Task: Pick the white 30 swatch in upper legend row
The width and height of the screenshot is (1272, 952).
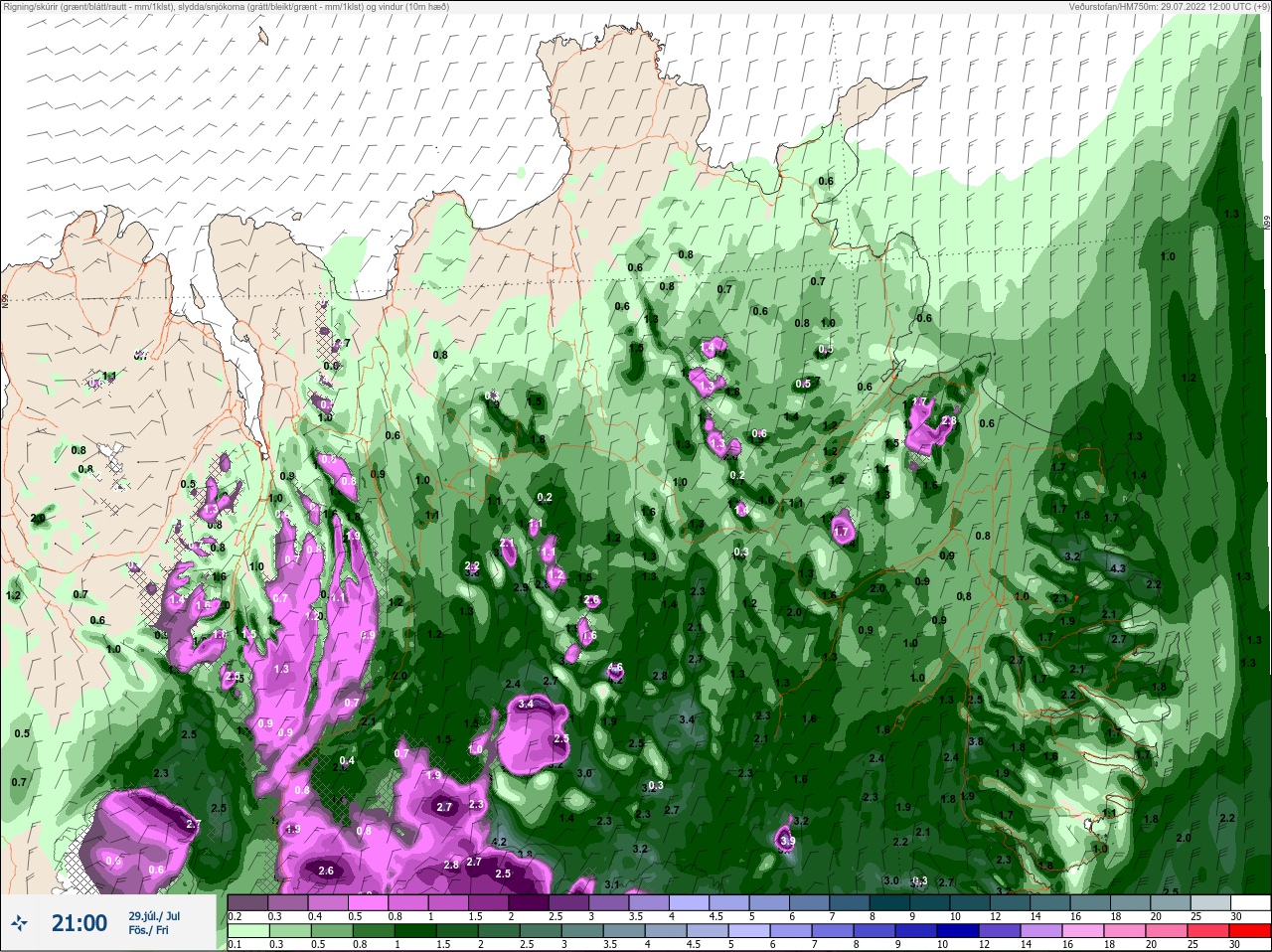Action: point(1250,902)
